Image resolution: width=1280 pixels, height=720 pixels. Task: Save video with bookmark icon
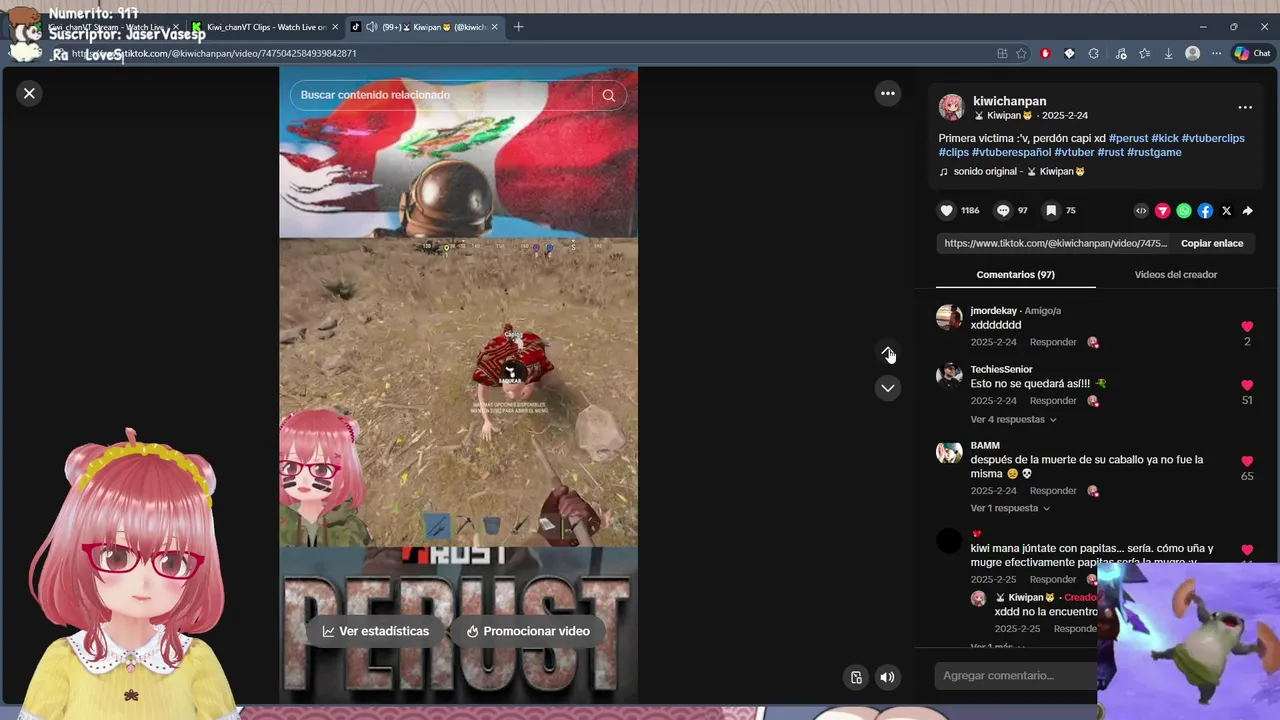coord(1051,210)
